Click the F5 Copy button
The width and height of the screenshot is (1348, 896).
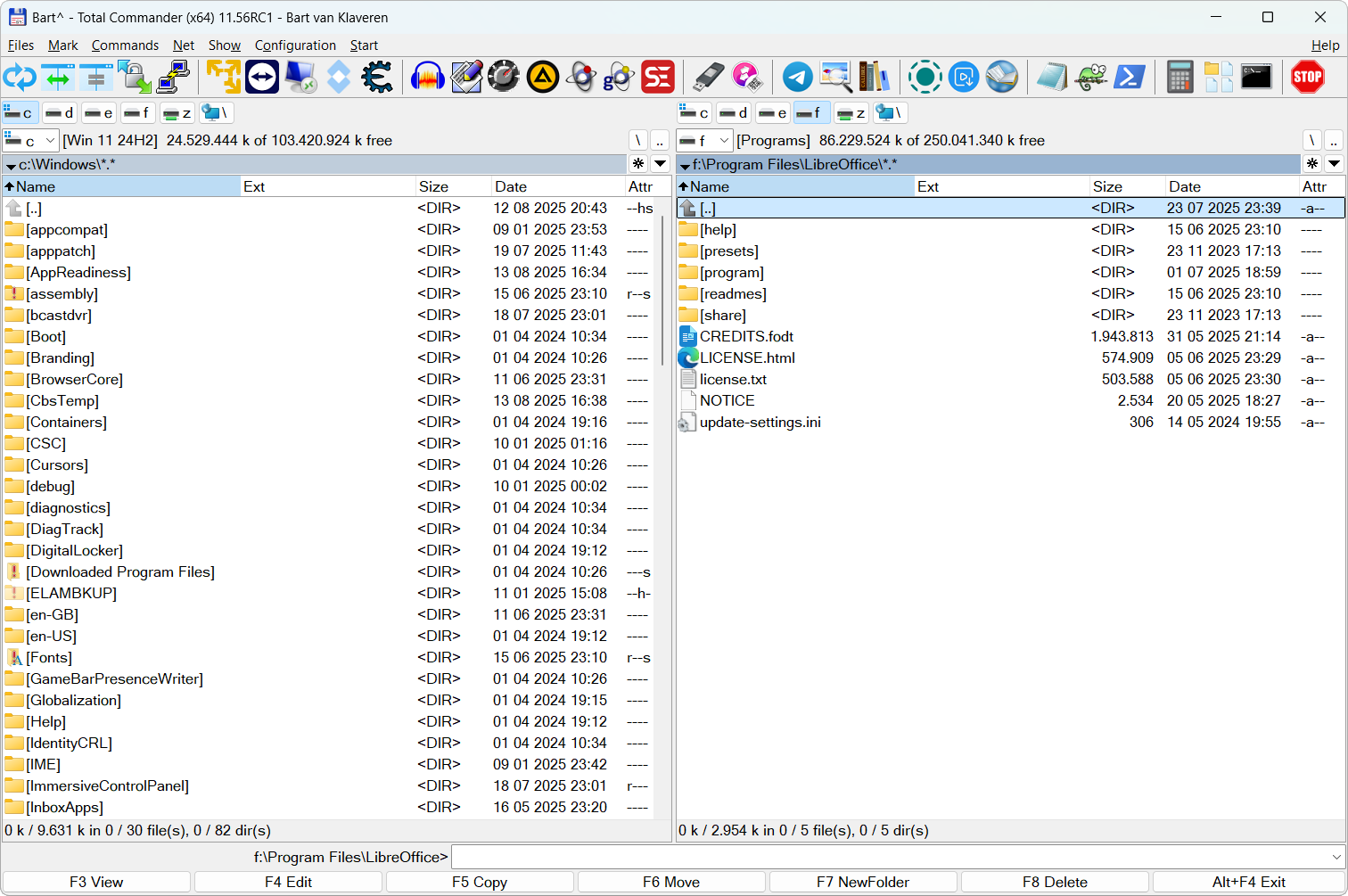[480, 882]
